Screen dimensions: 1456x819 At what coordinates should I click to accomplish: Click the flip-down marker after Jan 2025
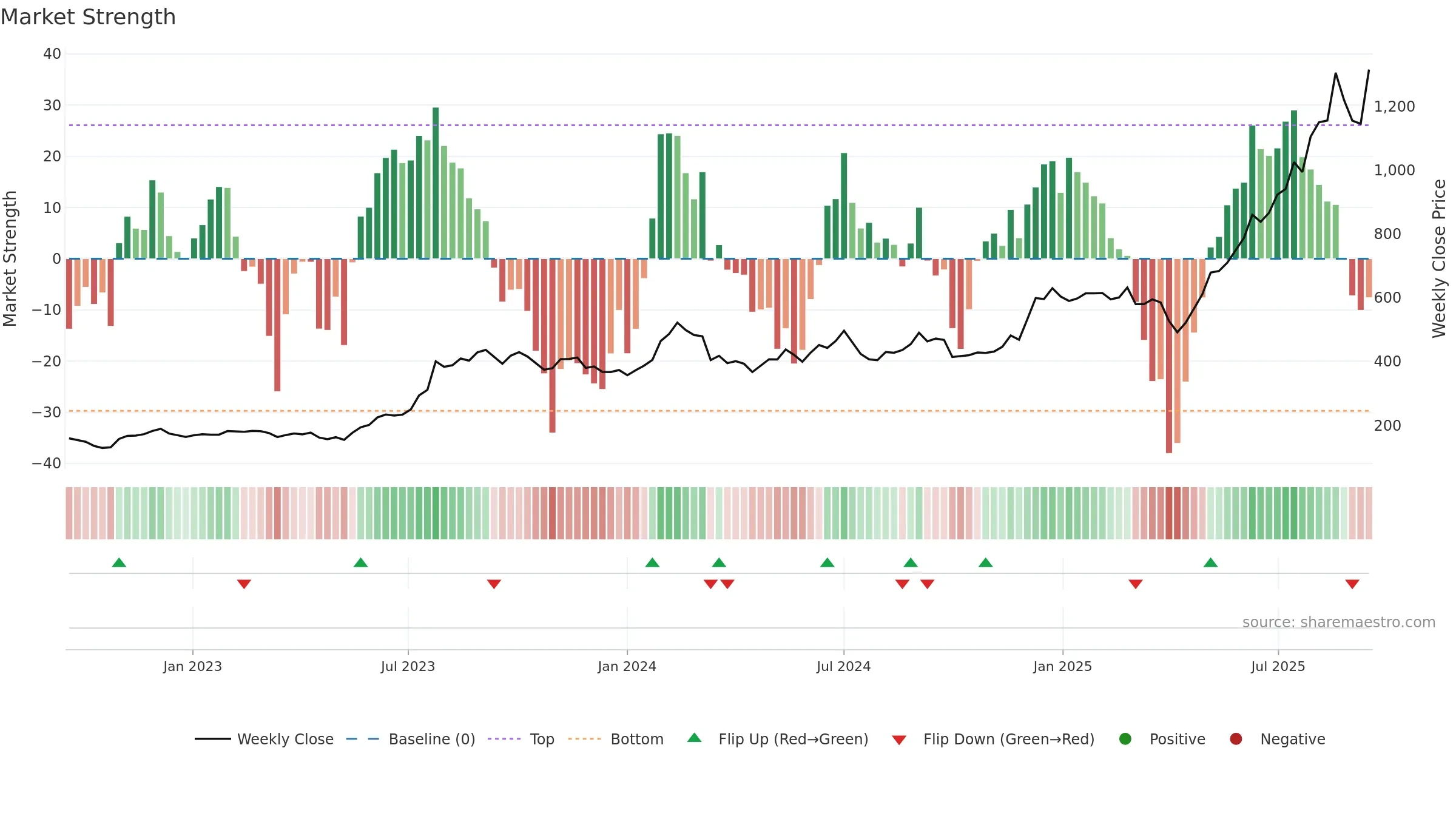pos(1136,584)
